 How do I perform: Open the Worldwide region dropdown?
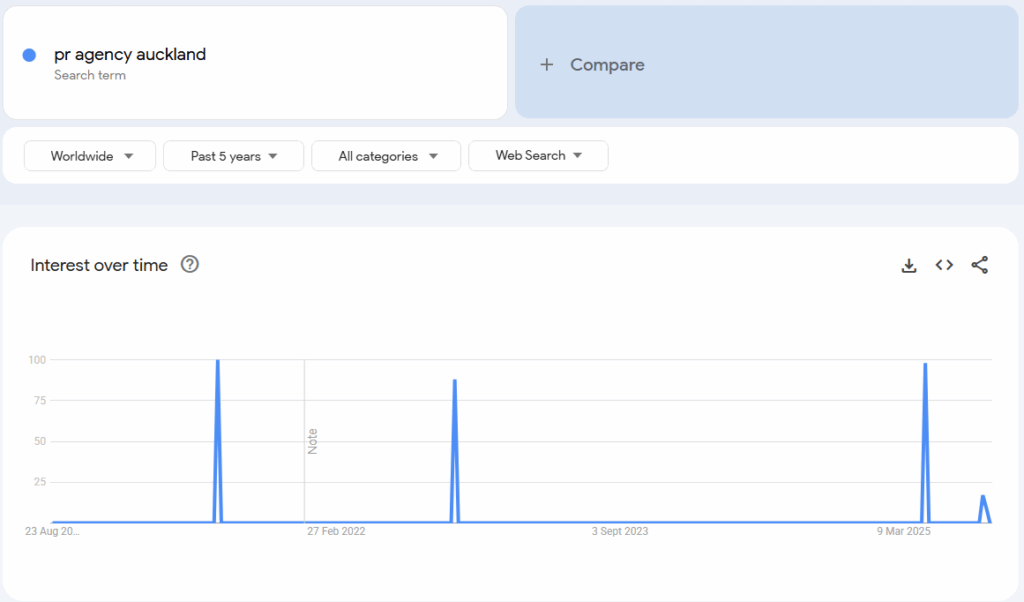[89, 155]
